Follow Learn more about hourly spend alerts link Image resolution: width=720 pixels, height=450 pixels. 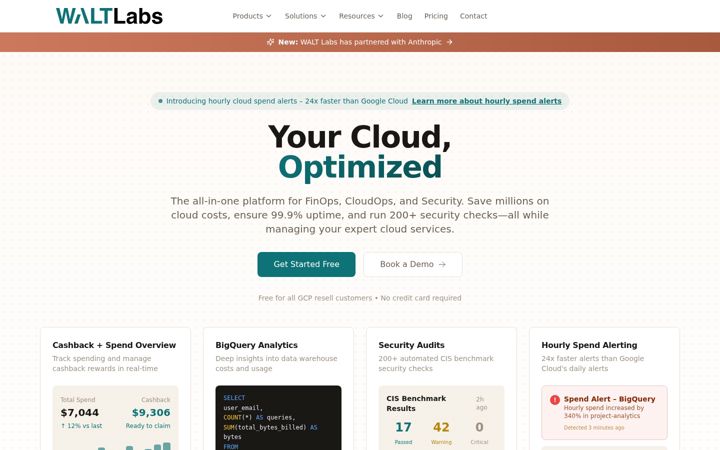pos(486,101)
